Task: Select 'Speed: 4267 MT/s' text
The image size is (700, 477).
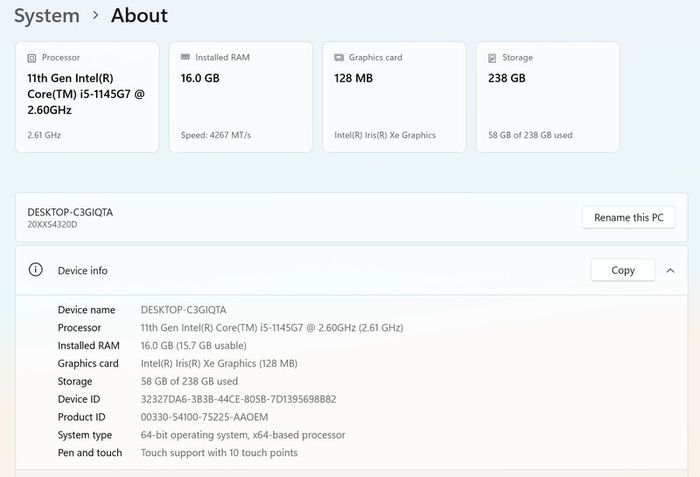Action: pyautogui.click(x=216, y=135)
